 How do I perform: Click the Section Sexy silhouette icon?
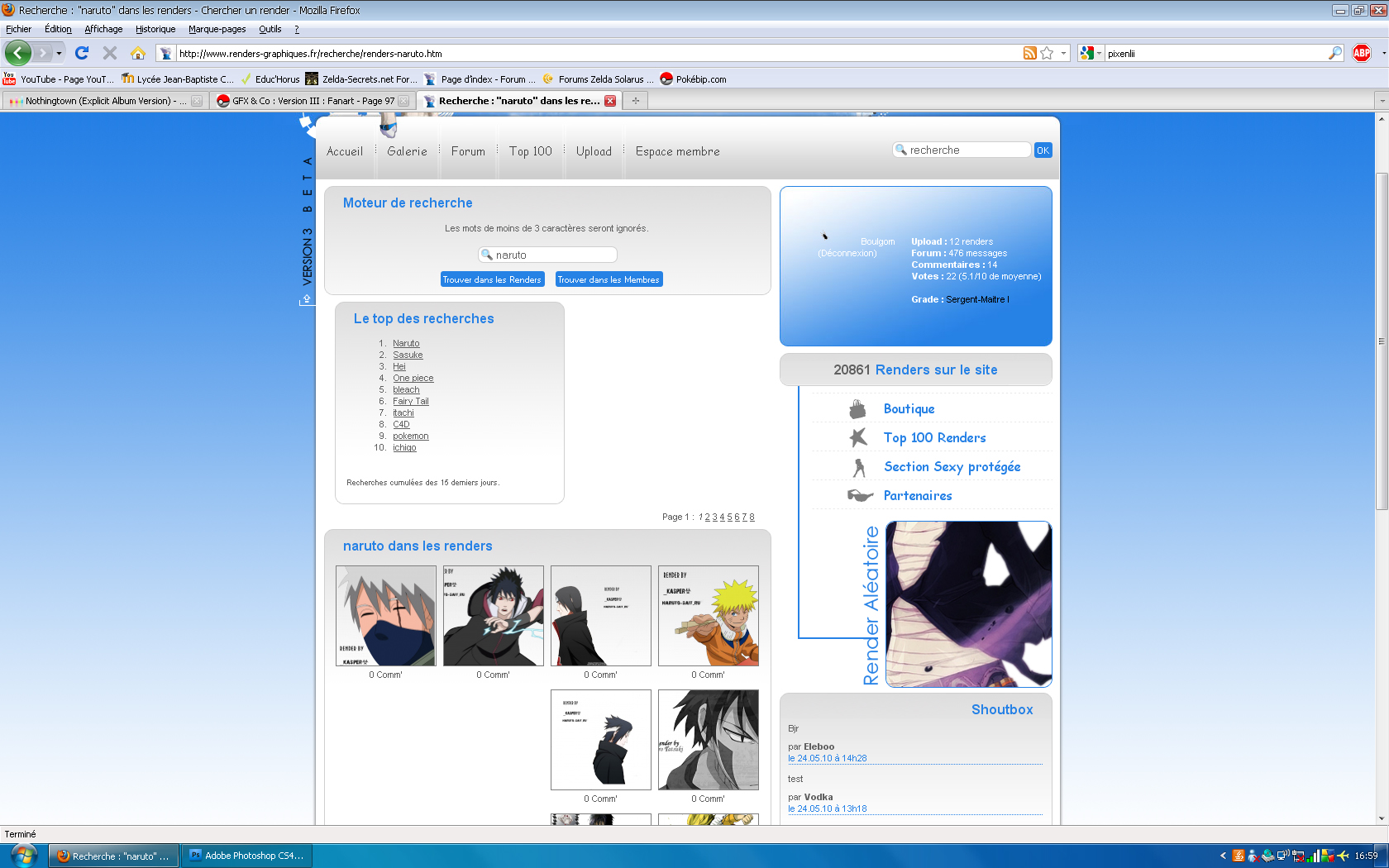point(859,467)
